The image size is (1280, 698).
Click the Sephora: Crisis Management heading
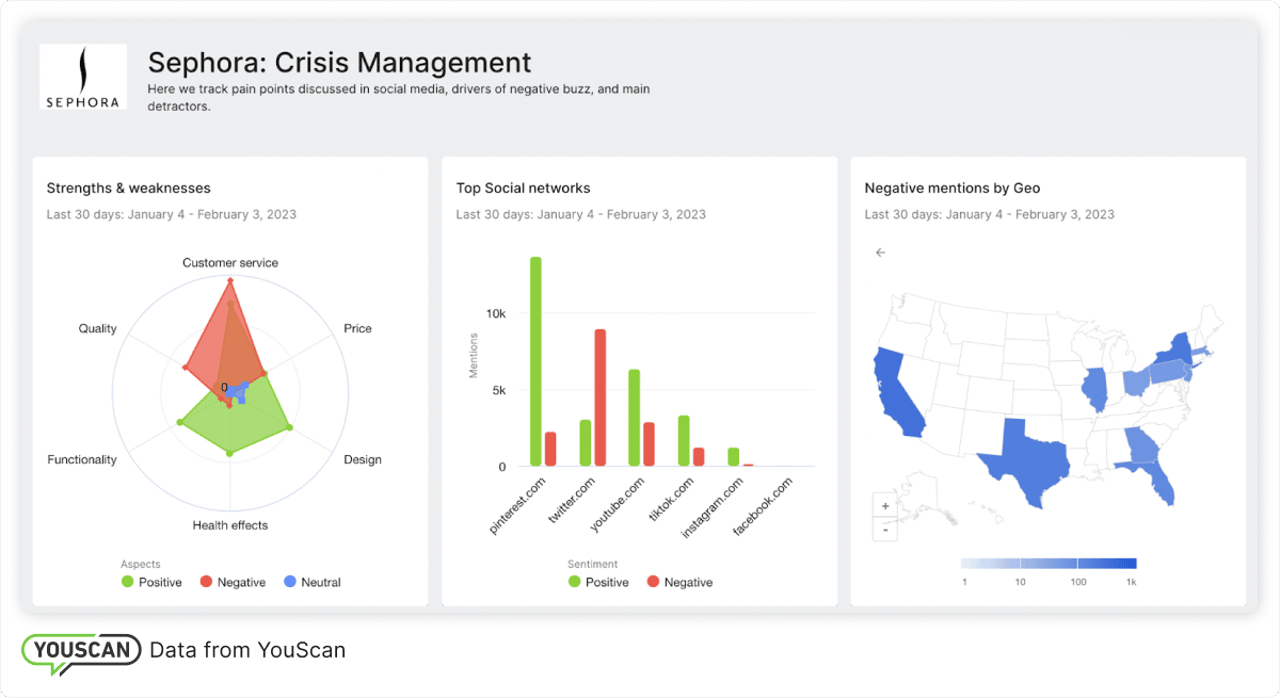(340, 62)
